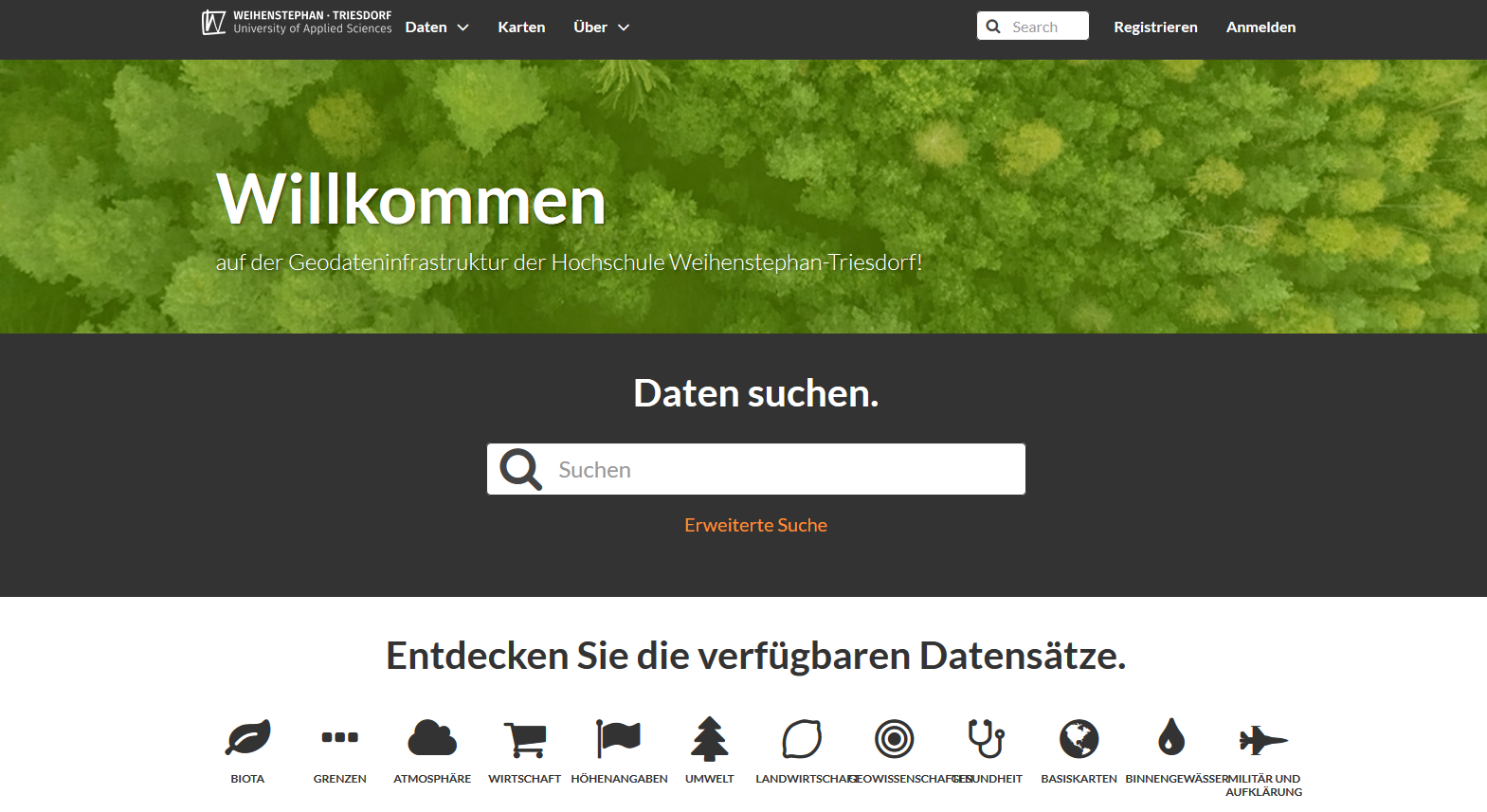Click the Weihenstephan-Triesdorf logo

point(297,23)
